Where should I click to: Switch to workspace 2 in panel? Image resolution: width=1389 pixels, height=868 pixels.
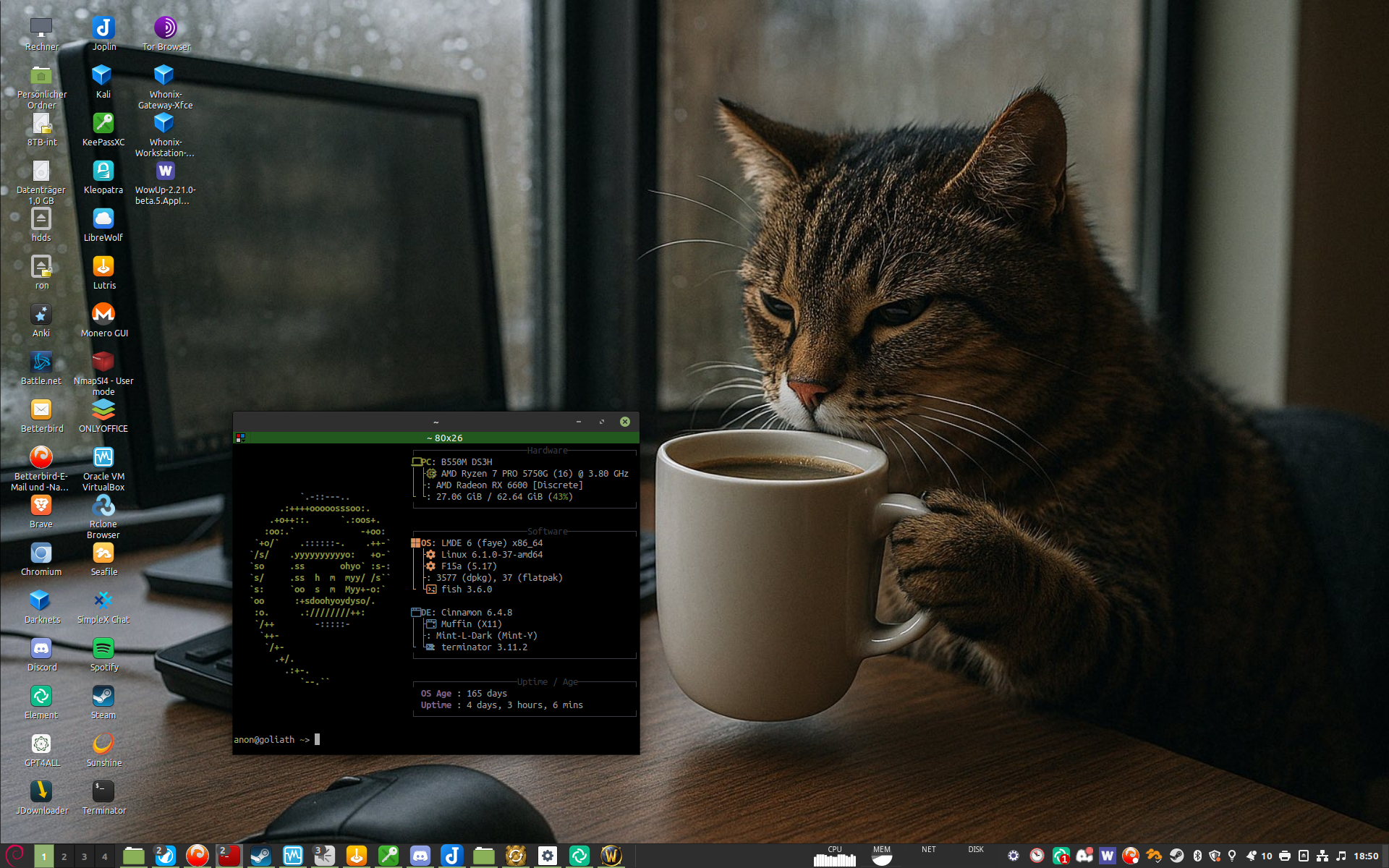pyautogui.click(x=64, y=856)
